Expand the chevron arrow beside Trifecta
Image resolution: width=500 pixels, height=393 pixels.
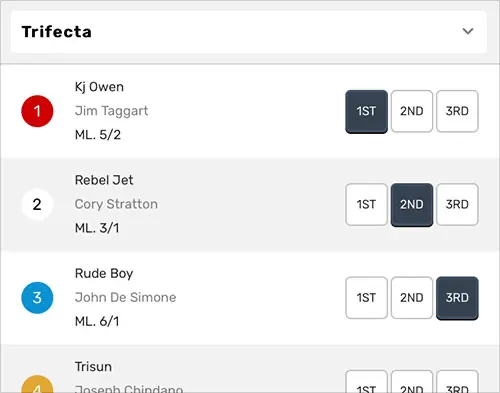(468, 31)
